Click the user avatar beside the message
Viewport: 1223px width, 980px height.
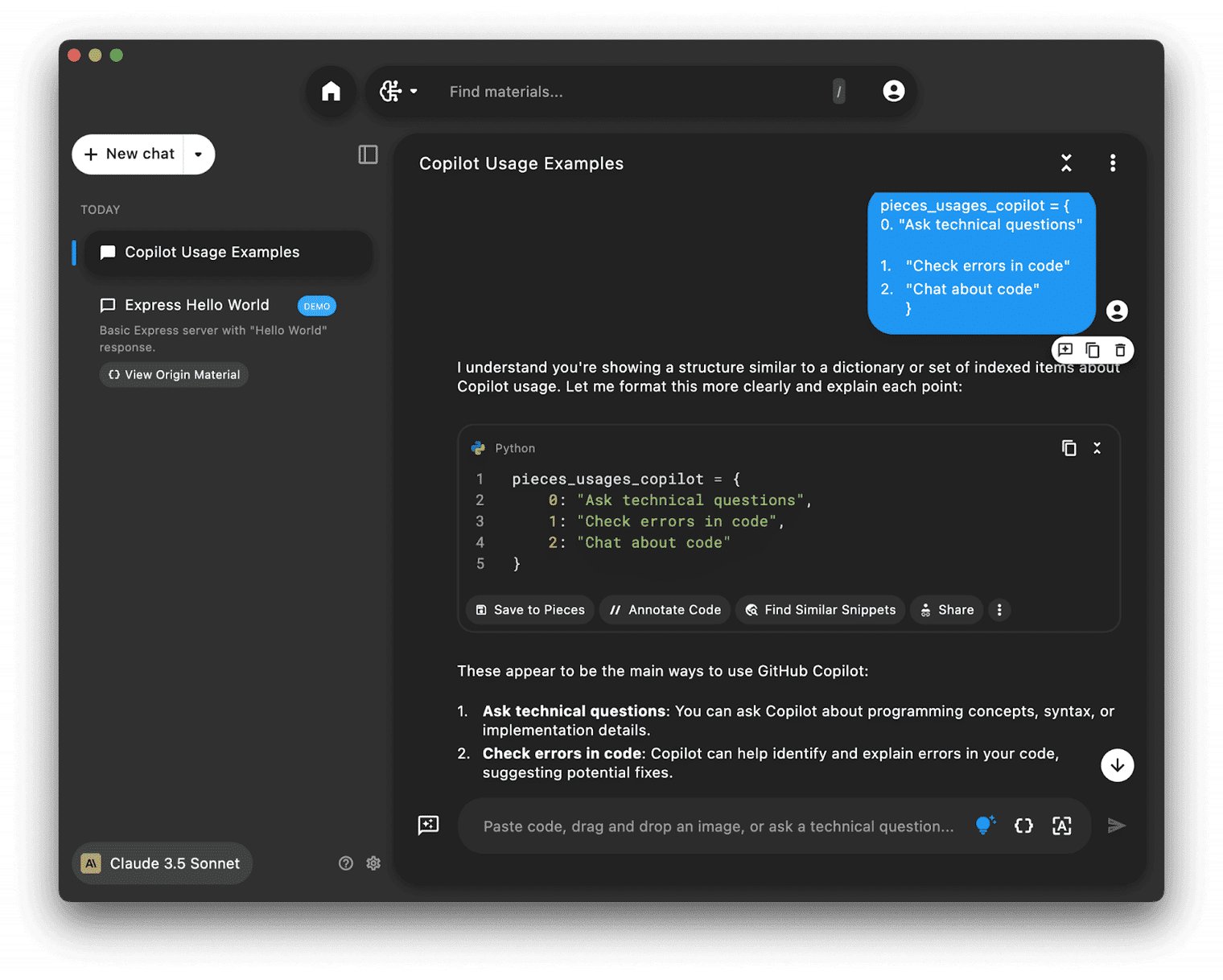pyautogui.click(x=1117, y=311)
